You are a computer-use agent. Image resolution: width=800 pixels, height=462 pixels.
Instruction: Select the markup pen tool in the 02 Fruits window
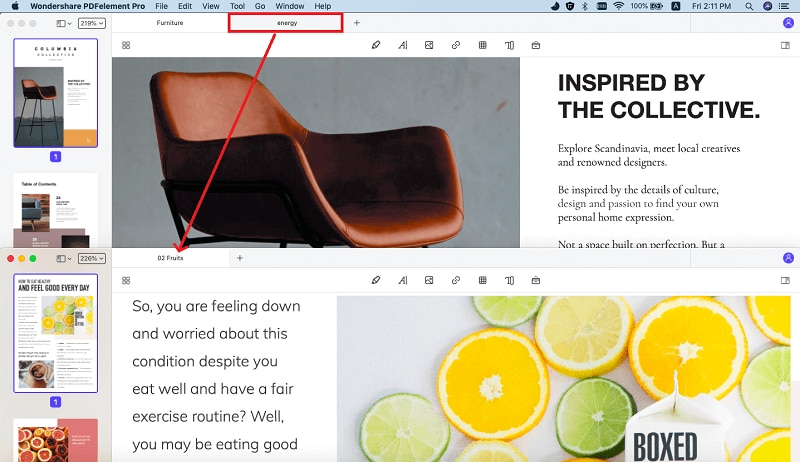(x=376, y=280)
